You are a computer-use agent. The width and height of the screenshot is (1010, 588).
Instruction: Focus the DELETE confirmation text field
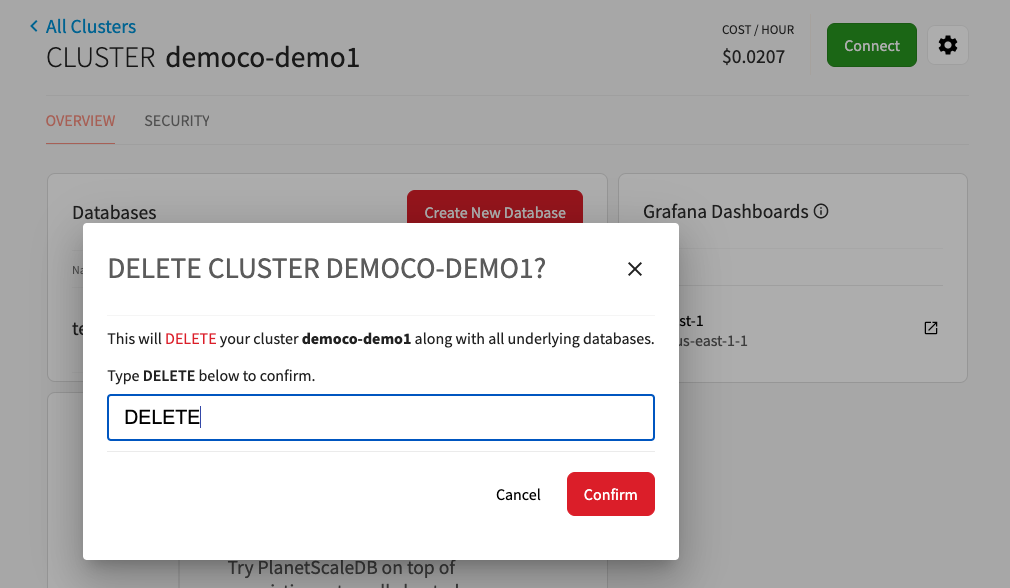pos(381,417)
